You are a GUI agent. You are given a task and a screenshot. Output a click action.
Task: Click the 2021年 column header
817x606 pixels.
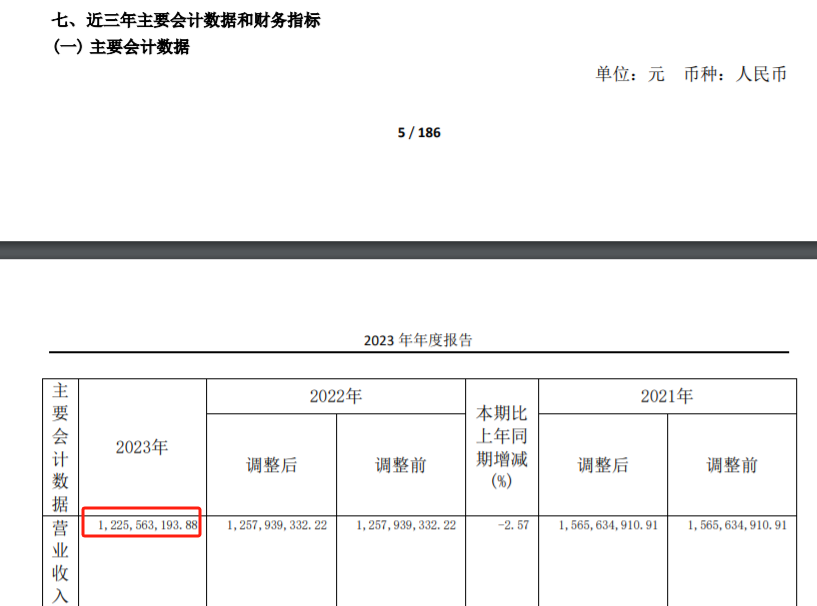coord(667,397)
